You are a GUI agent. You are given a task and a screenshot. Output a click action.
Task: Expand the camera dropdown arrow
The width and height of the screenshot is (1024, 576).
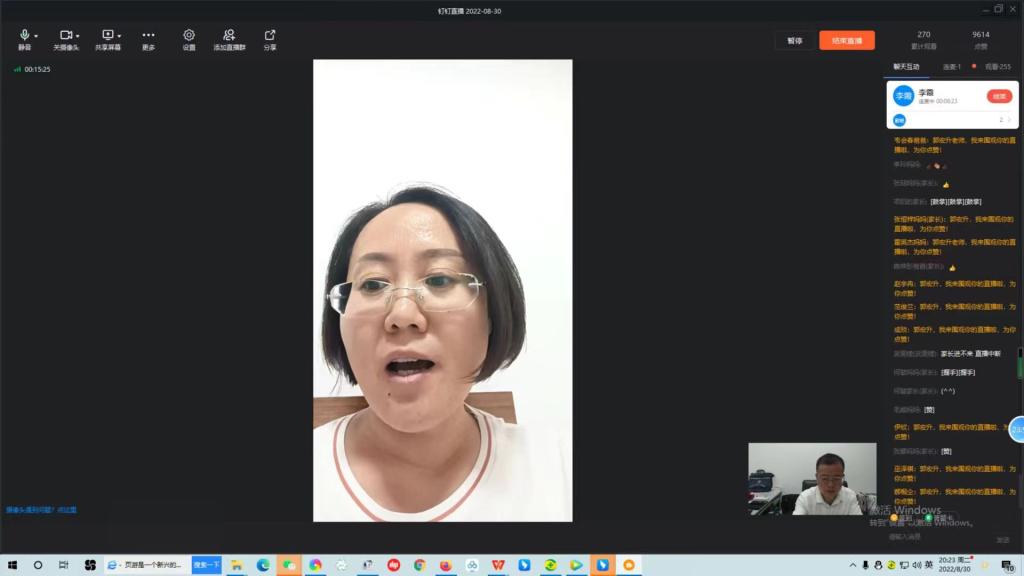point(78,36)
